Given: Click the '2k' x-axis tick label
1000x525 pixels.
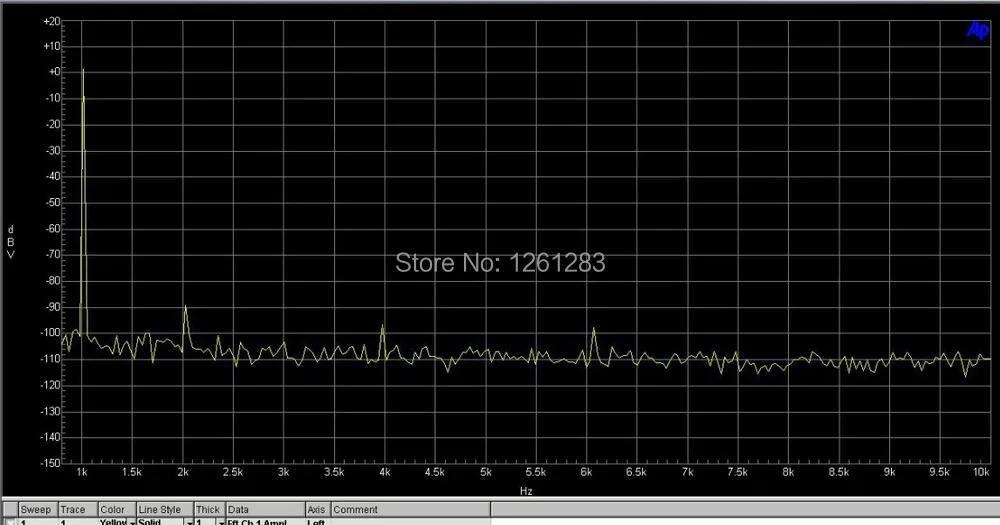Looking at the screenshot, I should point(183,472).
